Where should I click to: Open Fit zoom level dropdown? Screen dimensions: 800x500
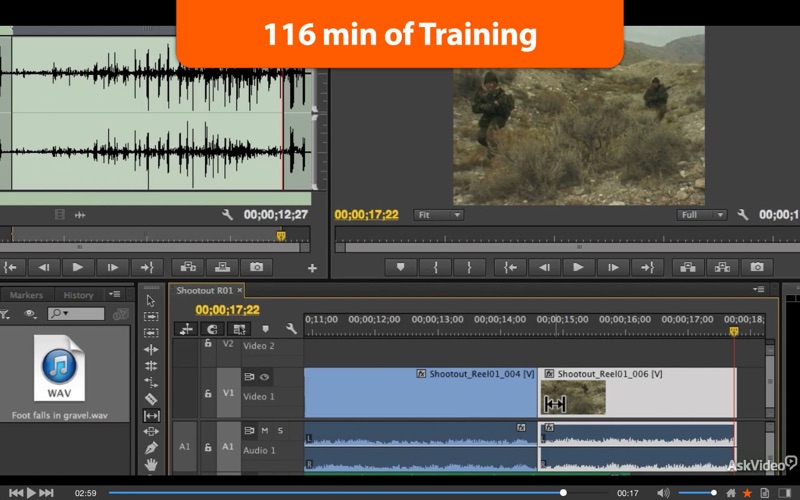pyautogui.click(x=438, y=215)
